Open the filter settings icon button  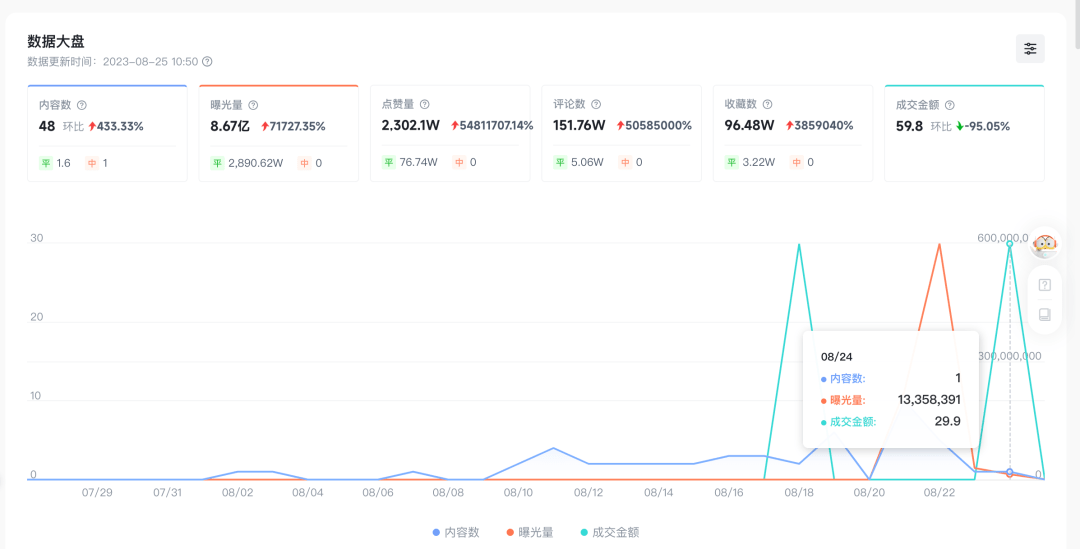click(1030, 49)
